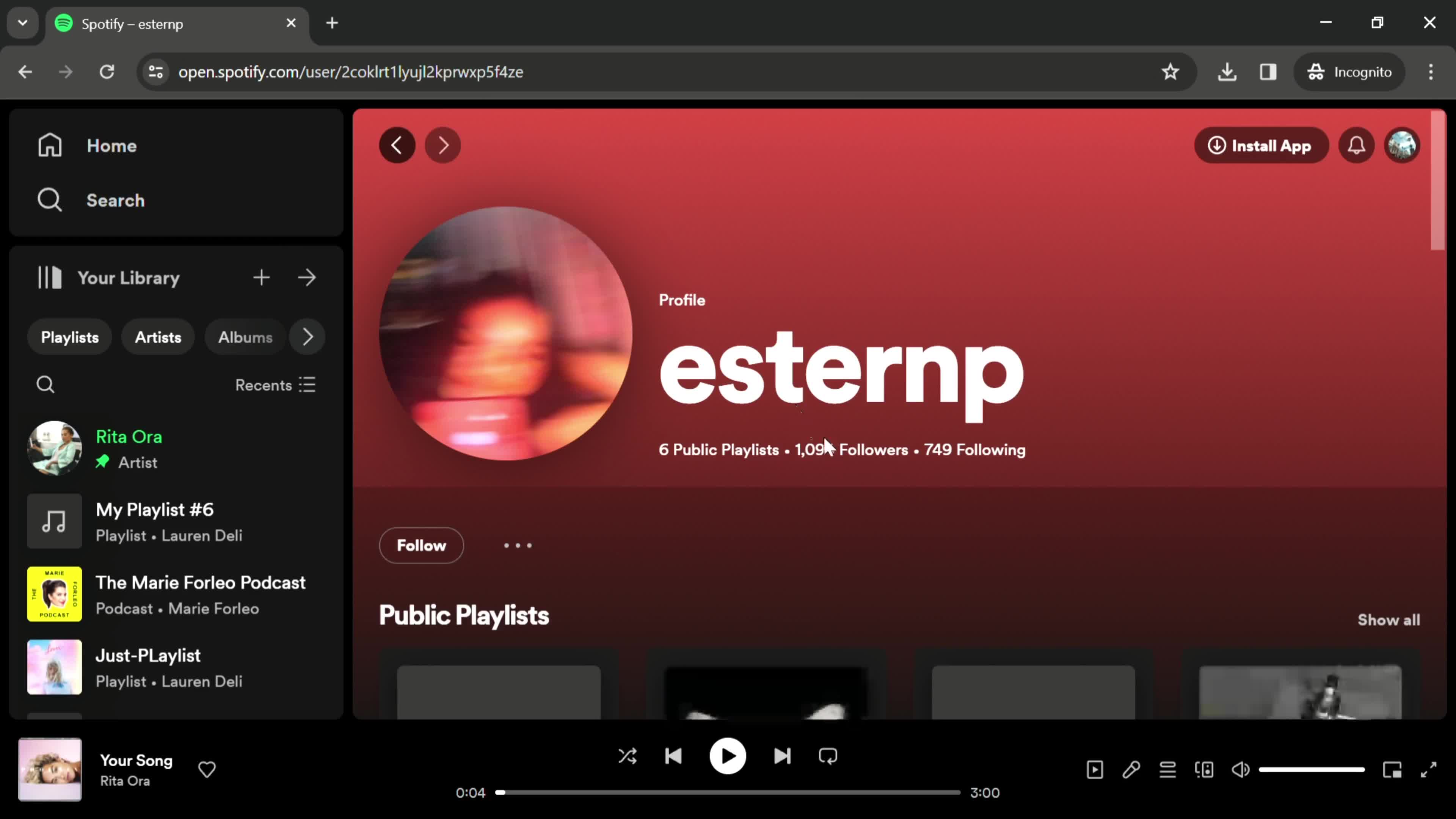Expand the Your Library panel arrow

307,278
